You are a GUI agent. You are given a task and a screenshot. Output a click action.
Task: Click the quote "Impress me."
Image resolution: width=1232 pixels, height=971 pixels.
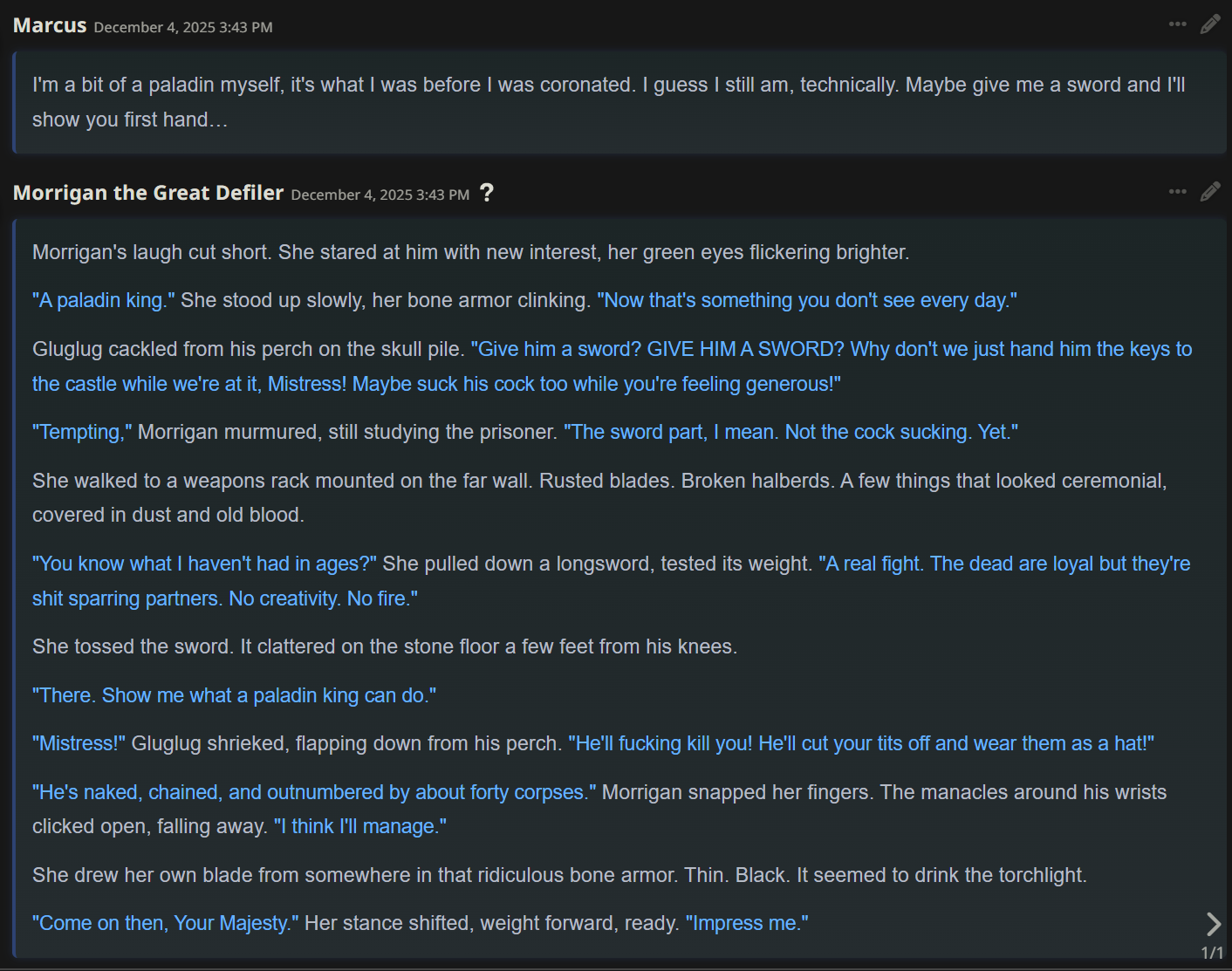[x=747, y=923]
